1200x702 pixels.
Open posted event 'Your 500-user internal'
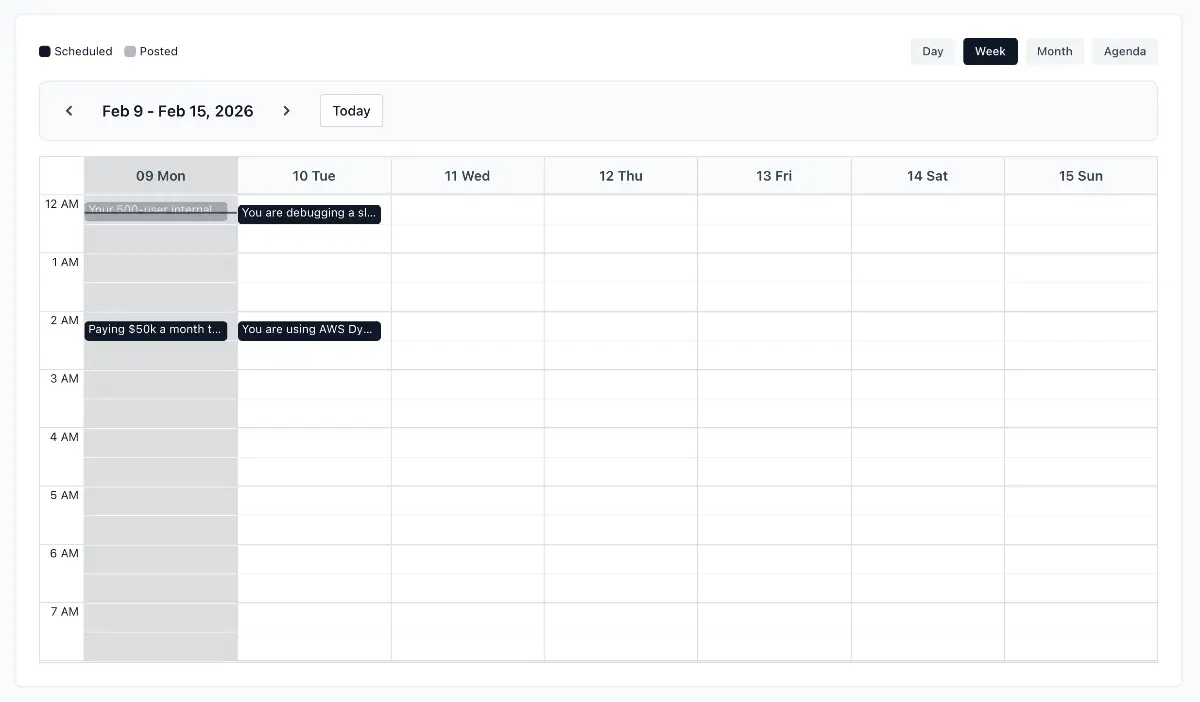(x=155, y=210)
